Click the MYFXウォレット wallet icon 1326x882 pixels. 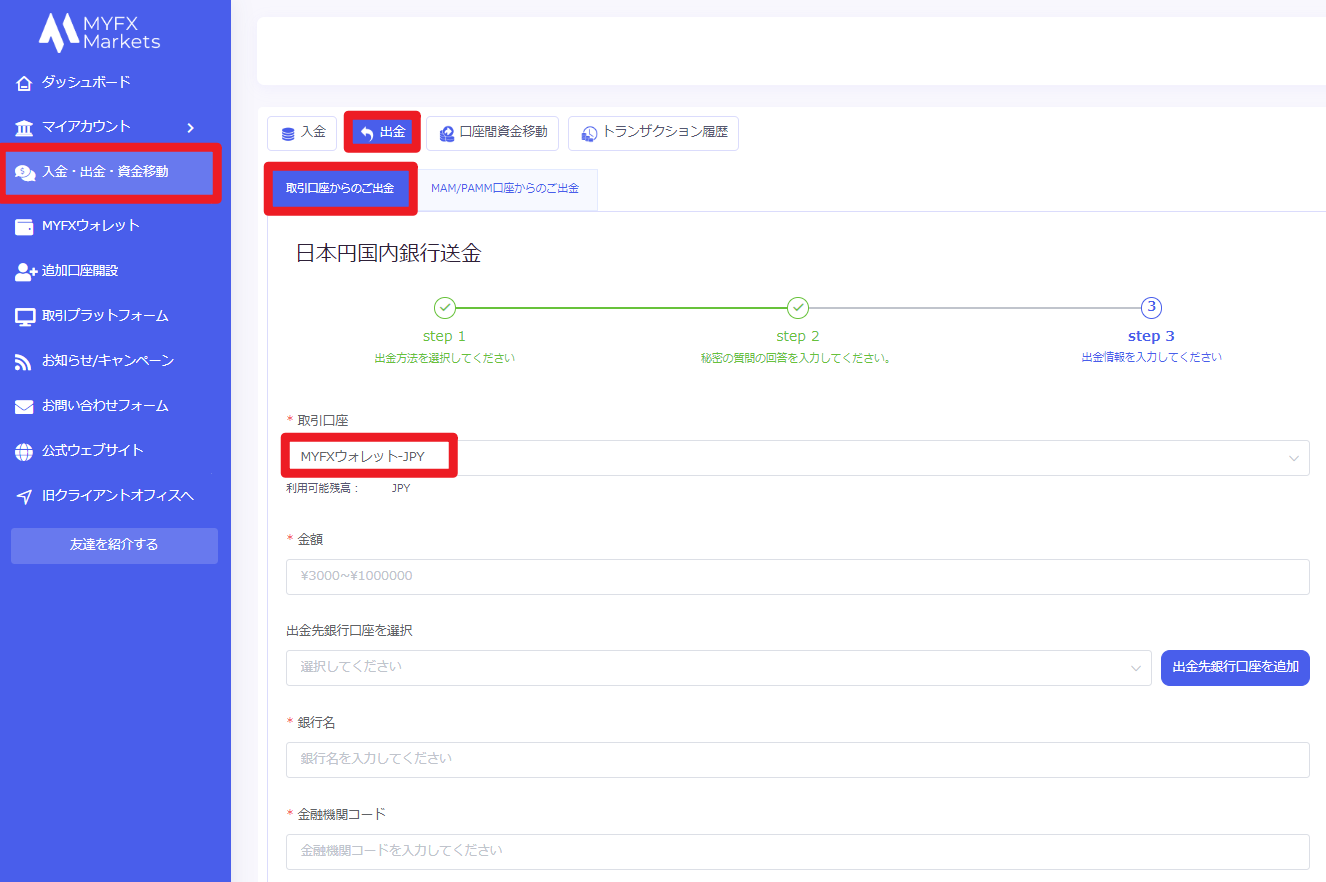(24, 227)
